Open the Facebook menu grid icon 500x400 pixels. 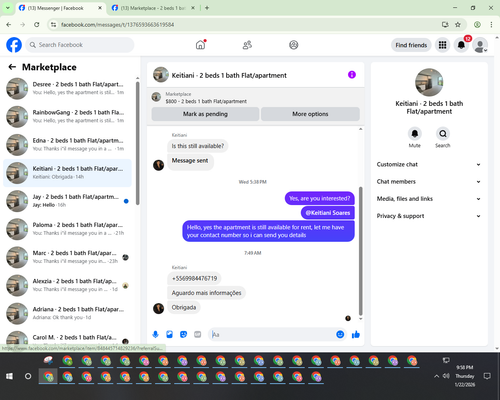[x=442, y=45]
